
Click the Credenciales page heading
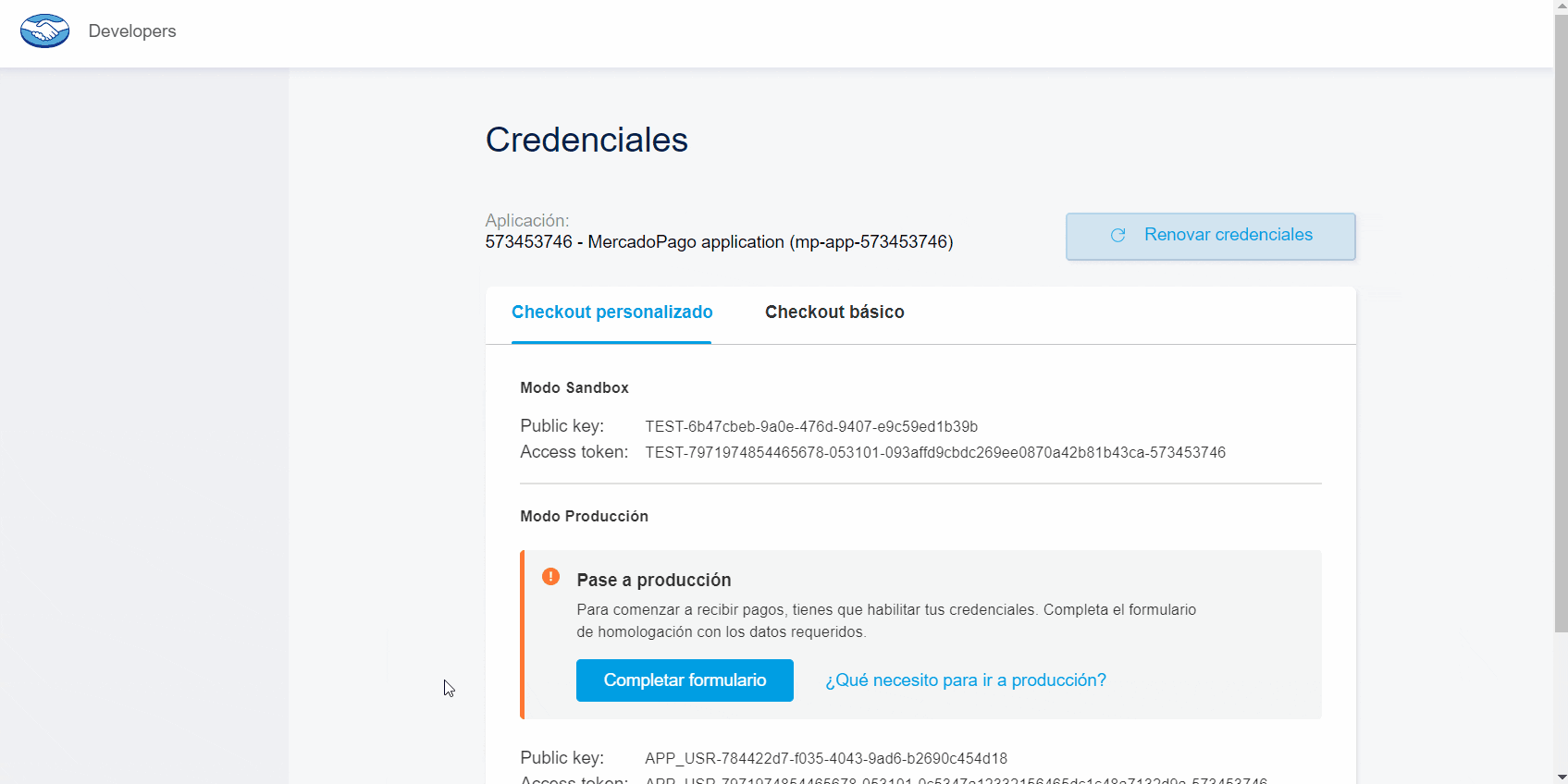586,141
